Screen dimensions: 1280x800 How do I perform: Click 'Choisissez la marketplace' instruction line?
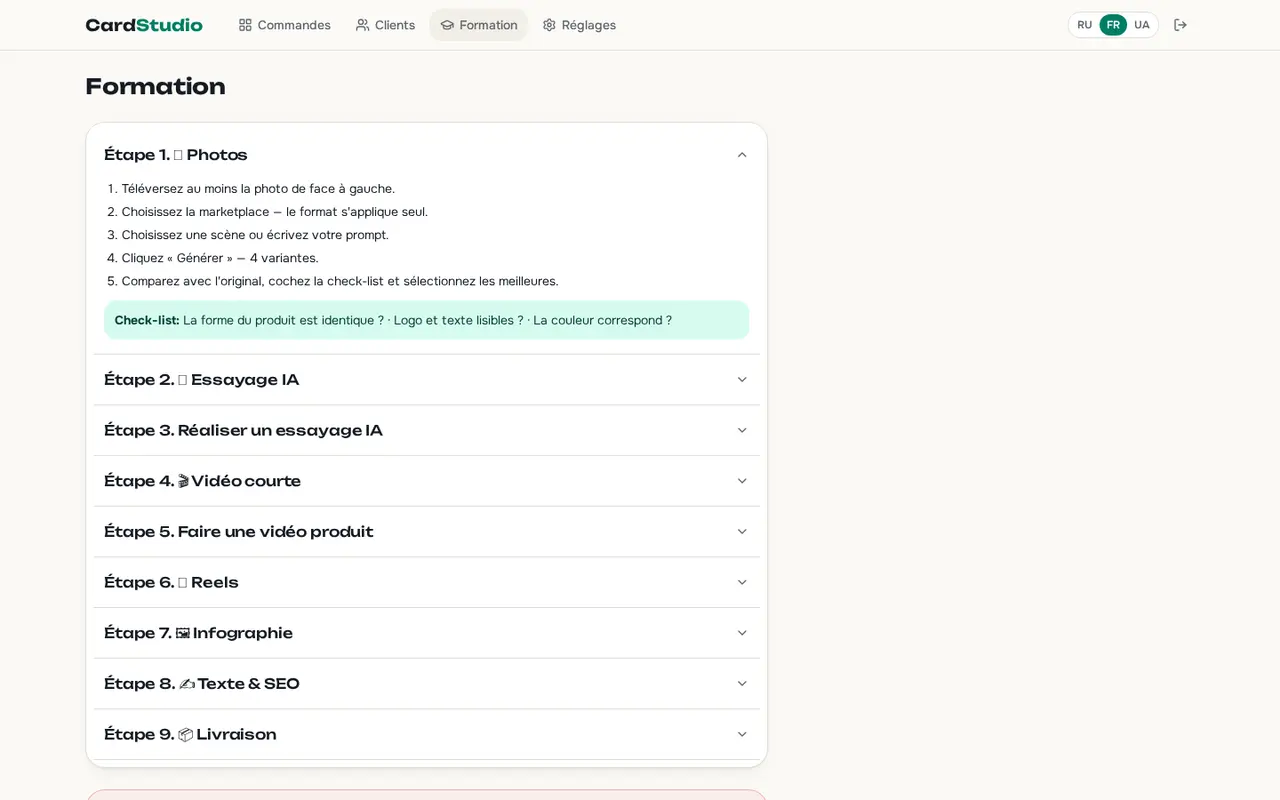(275, 212)
